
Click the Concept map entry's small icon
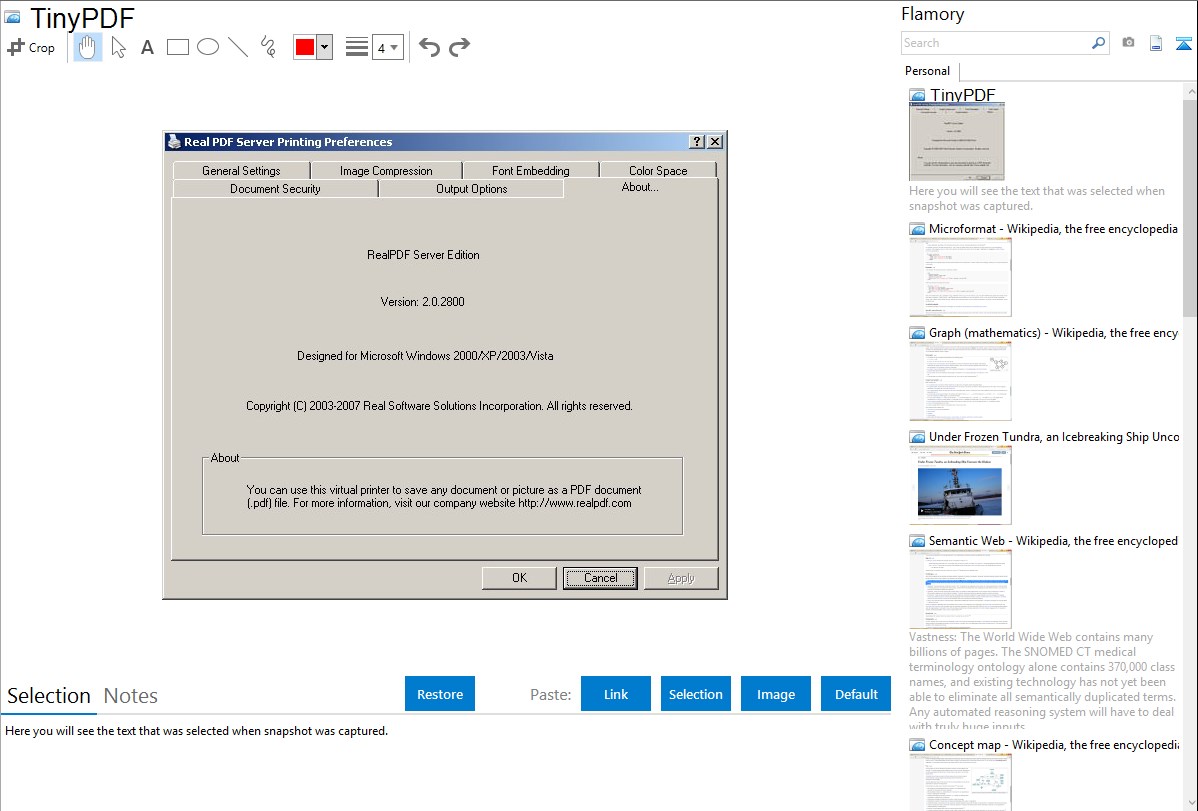click(x=917, y=745)
